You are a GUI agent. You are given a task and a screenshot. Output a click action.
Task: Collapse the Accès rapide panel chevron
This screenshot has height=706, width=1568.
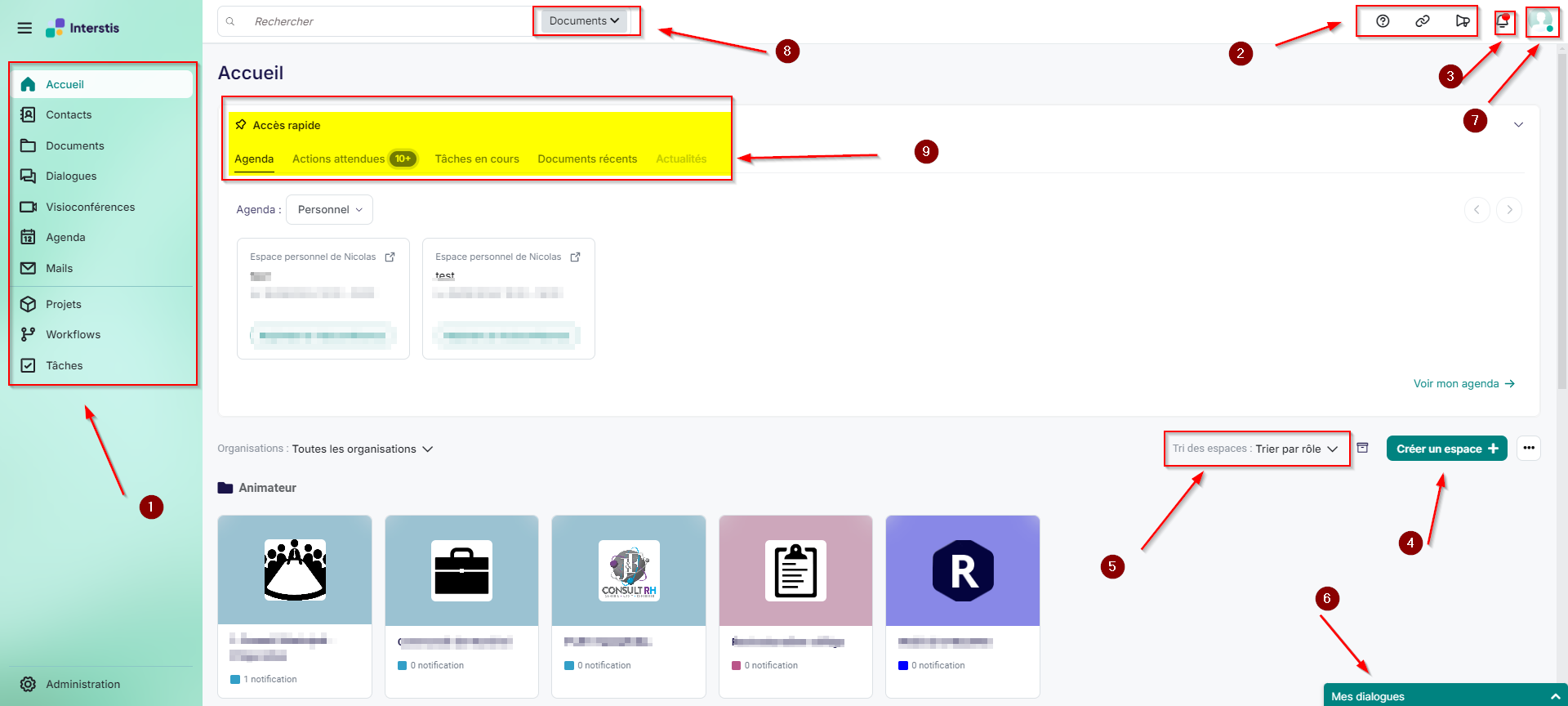click(x=1518, y=125)
